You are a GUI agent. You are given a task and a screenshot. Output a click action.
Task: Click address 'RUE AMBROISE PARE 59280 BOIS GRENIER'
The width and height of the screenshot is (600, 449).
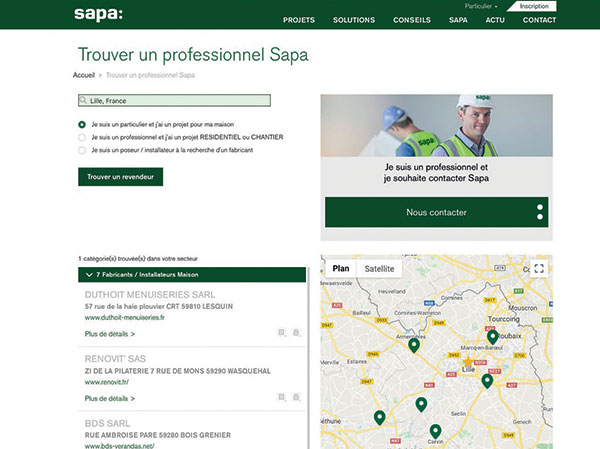pos(158,435)
